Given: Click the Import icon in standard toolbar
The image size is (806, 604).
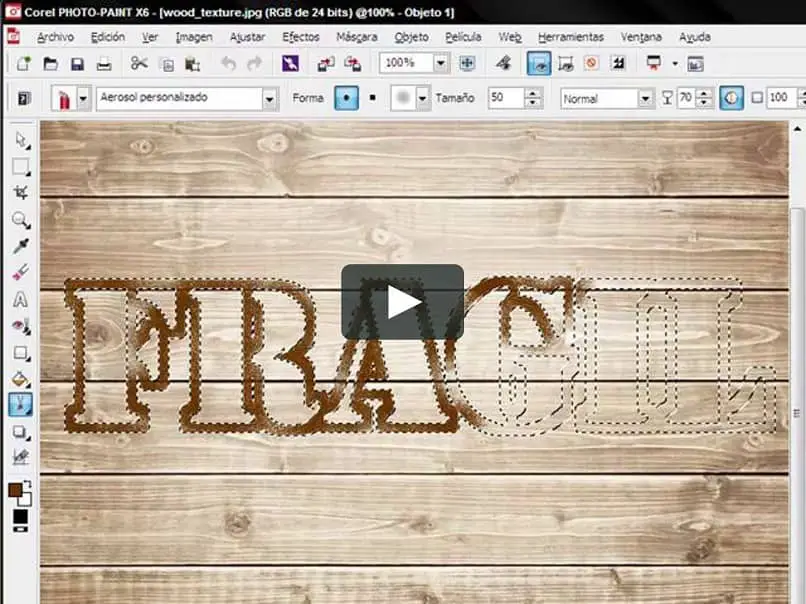Looking at the screenshot, I should 325,64.
